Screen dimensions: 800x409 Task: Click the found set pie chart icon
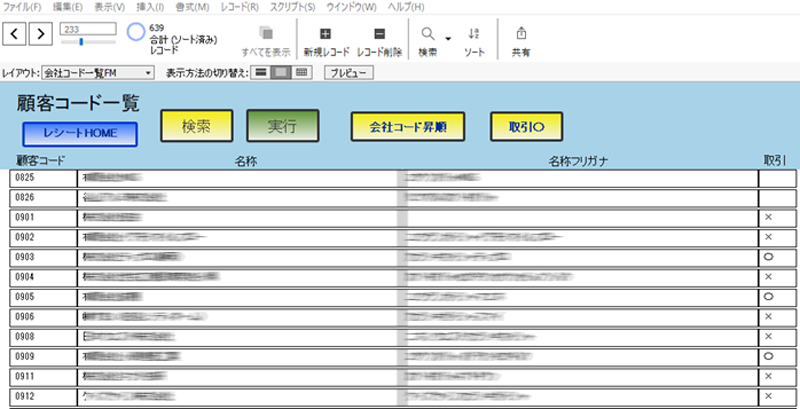[135, 32]
